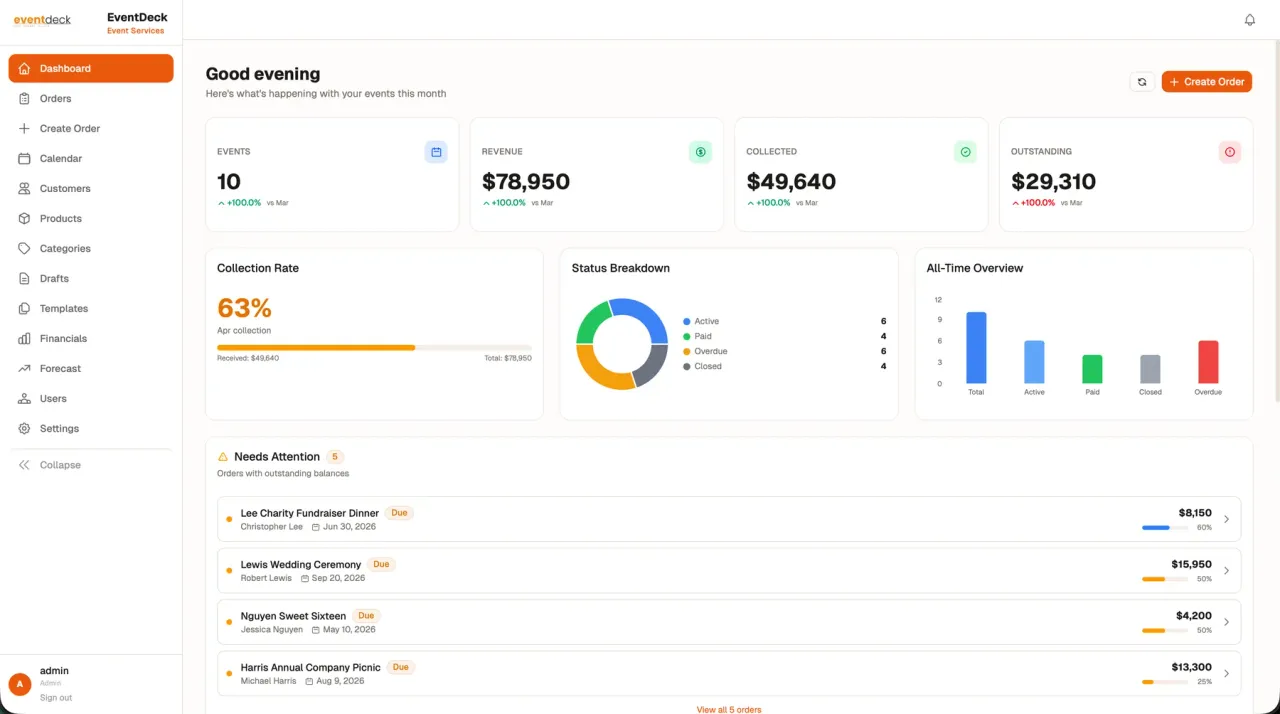Click the Outstanding alert icon
The image size is (1280, 714).
(1230, 152)
